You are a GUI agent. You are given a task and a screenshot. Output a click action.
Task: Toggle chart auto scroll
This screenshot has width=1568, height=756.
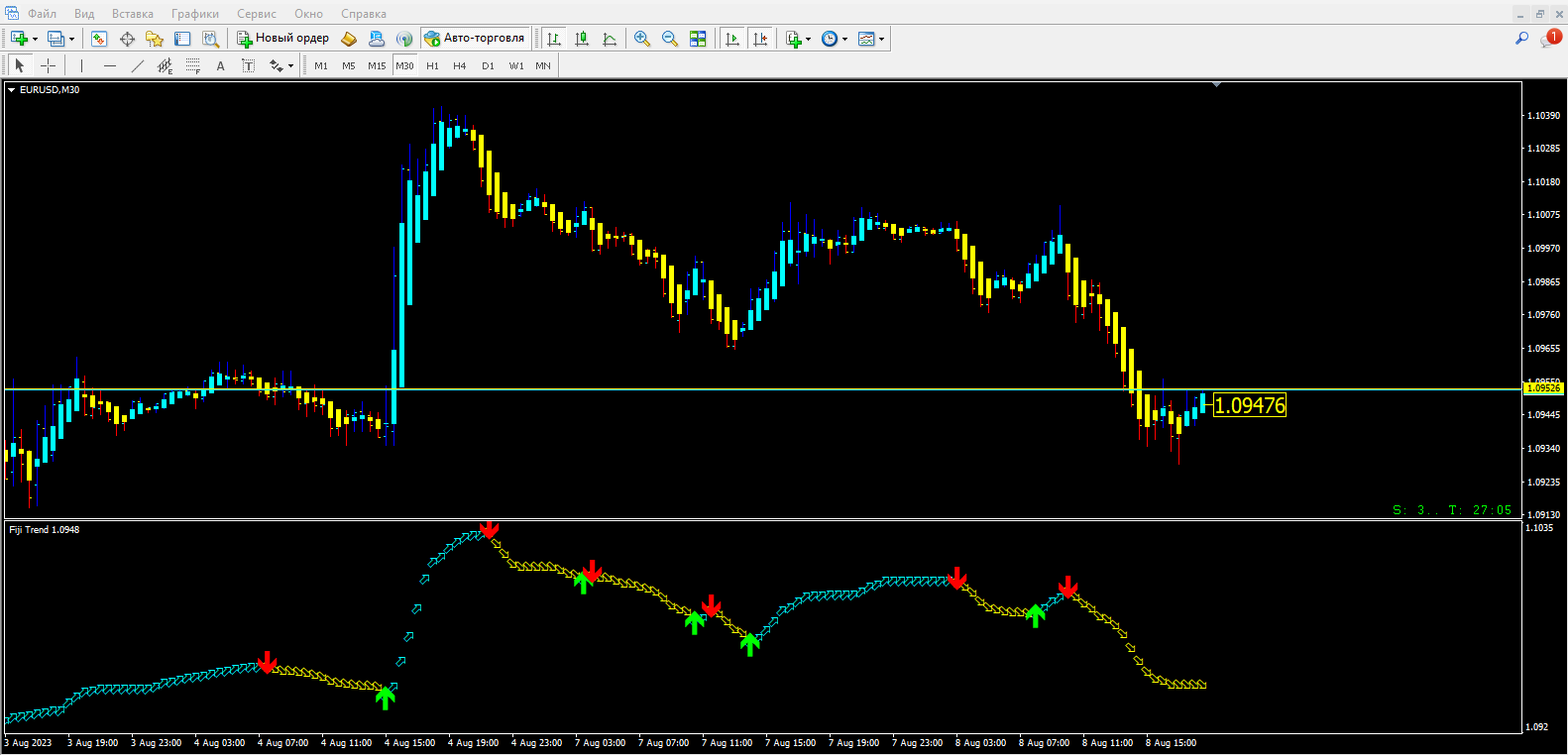(732, 39)
